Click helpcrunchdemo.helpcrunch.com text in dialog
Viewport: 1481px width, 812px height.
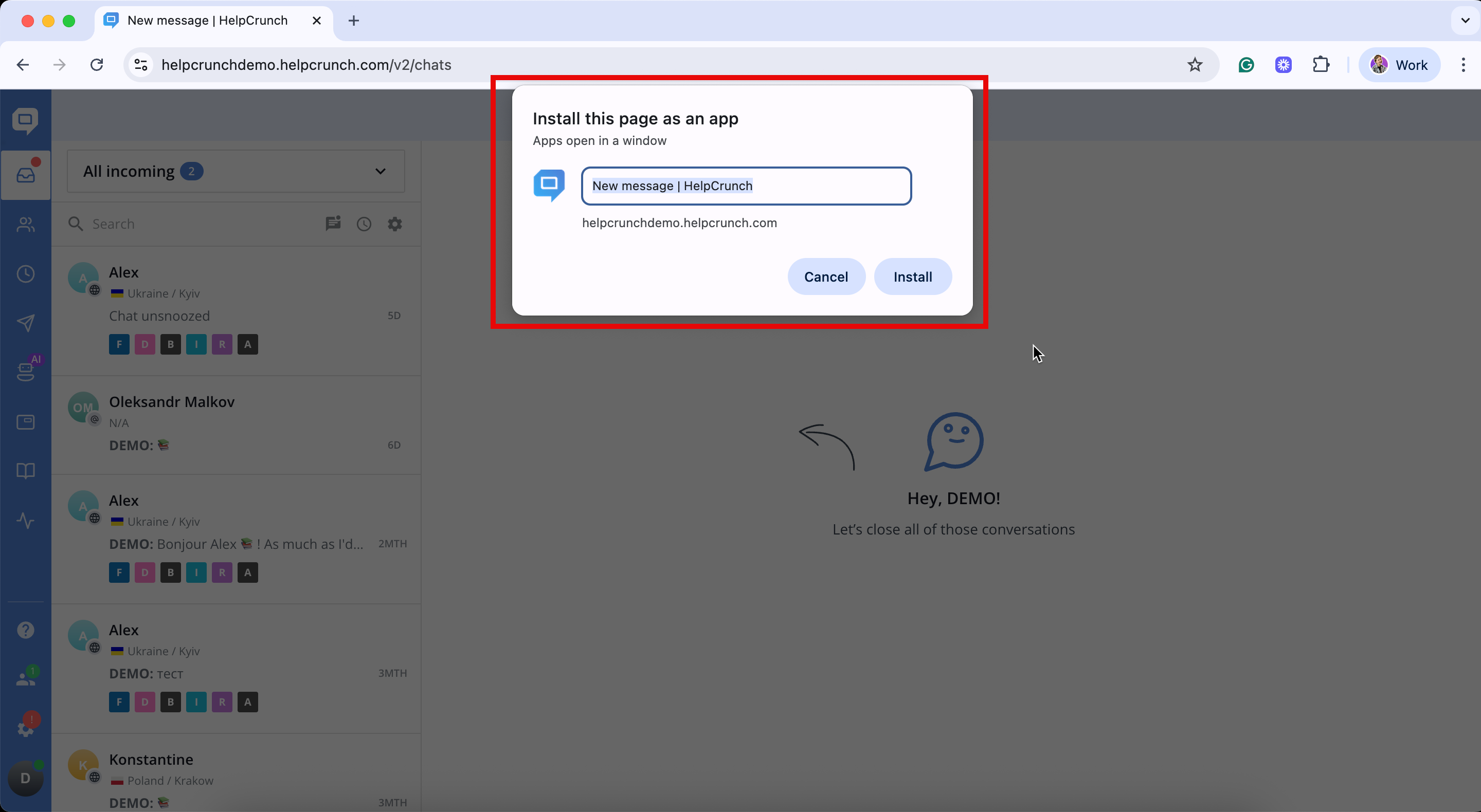click(679, 223)
